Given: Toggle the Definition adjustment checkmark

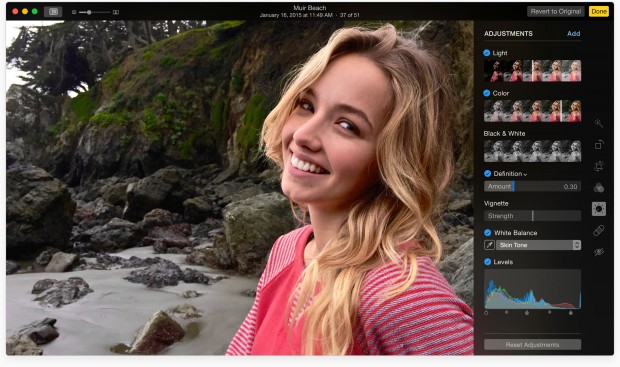Looking at the screenshot, I should (x=488, y=174).
